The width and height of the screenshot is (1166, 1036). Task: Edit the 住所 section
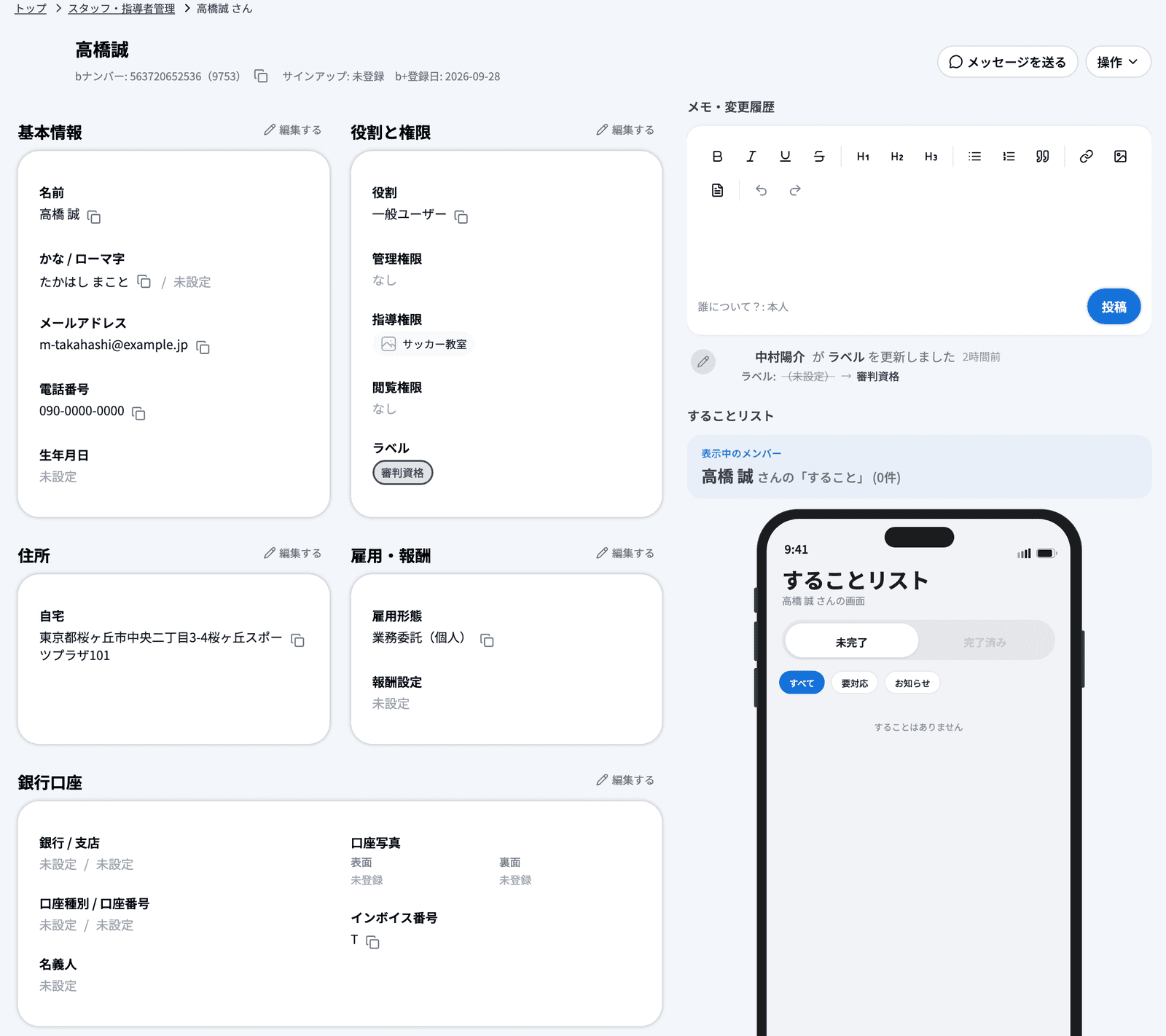293,553
